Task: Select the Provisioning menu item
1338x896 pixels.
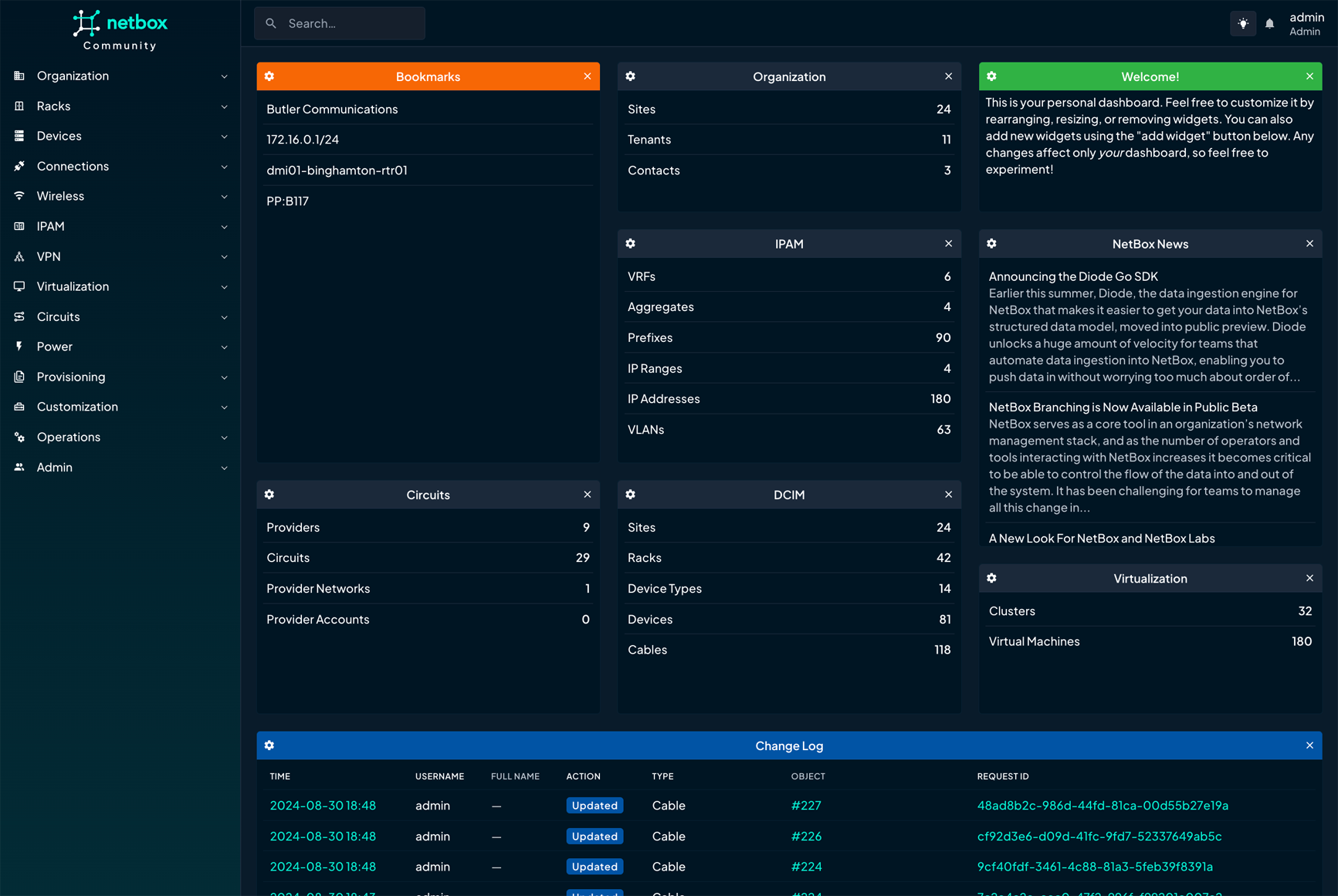Action: 69,377
